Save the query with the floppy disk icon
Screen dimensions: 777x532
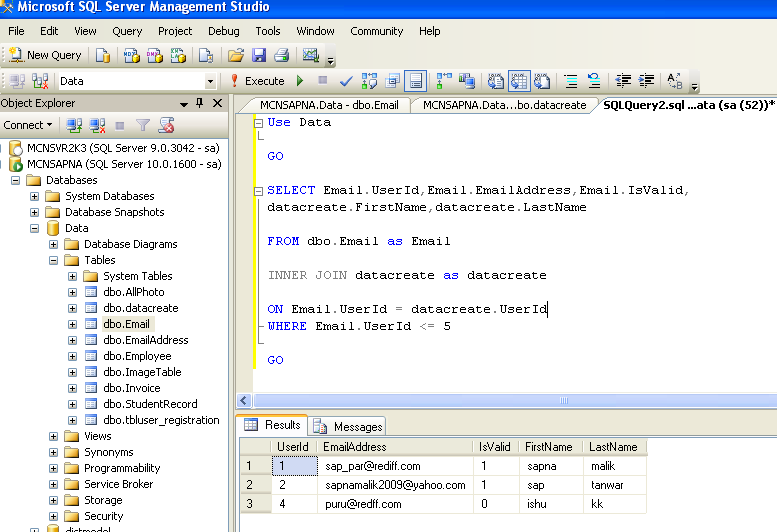(259, 55)
